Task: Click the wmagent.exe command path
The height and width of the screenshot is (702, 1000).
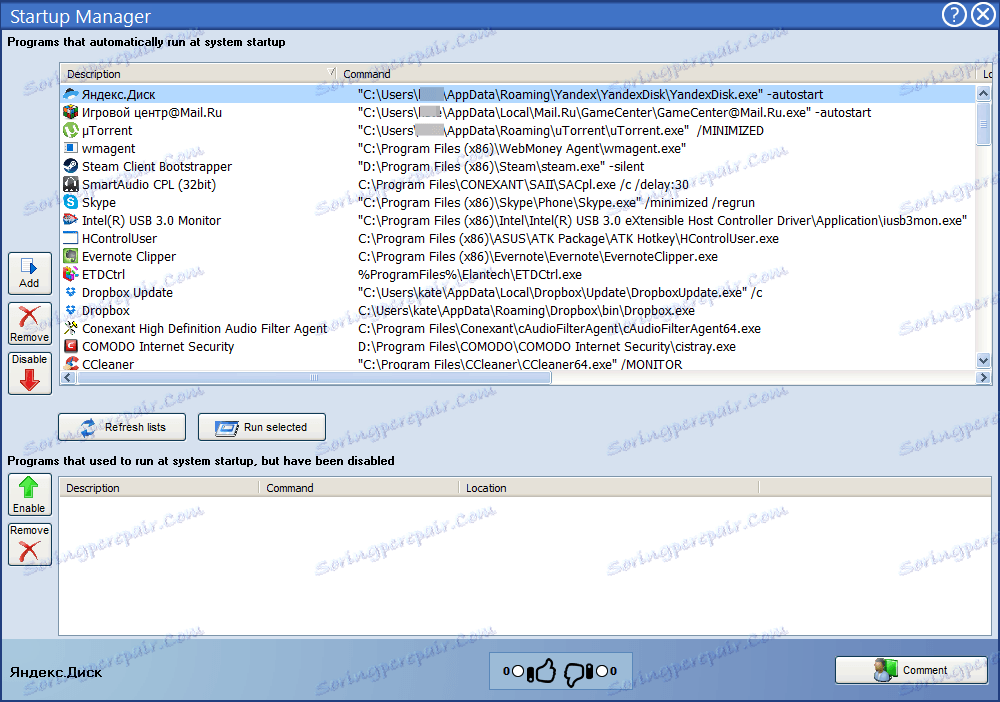Action: coord(522,148)
